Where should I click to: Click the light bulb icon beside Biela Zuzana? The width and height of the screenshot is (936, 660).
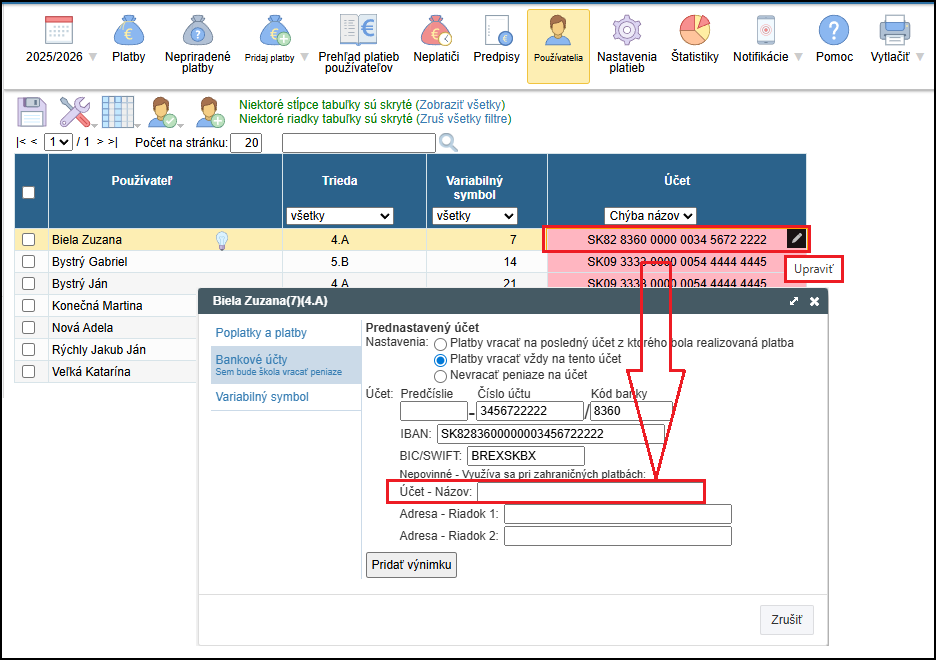point(223,240)
